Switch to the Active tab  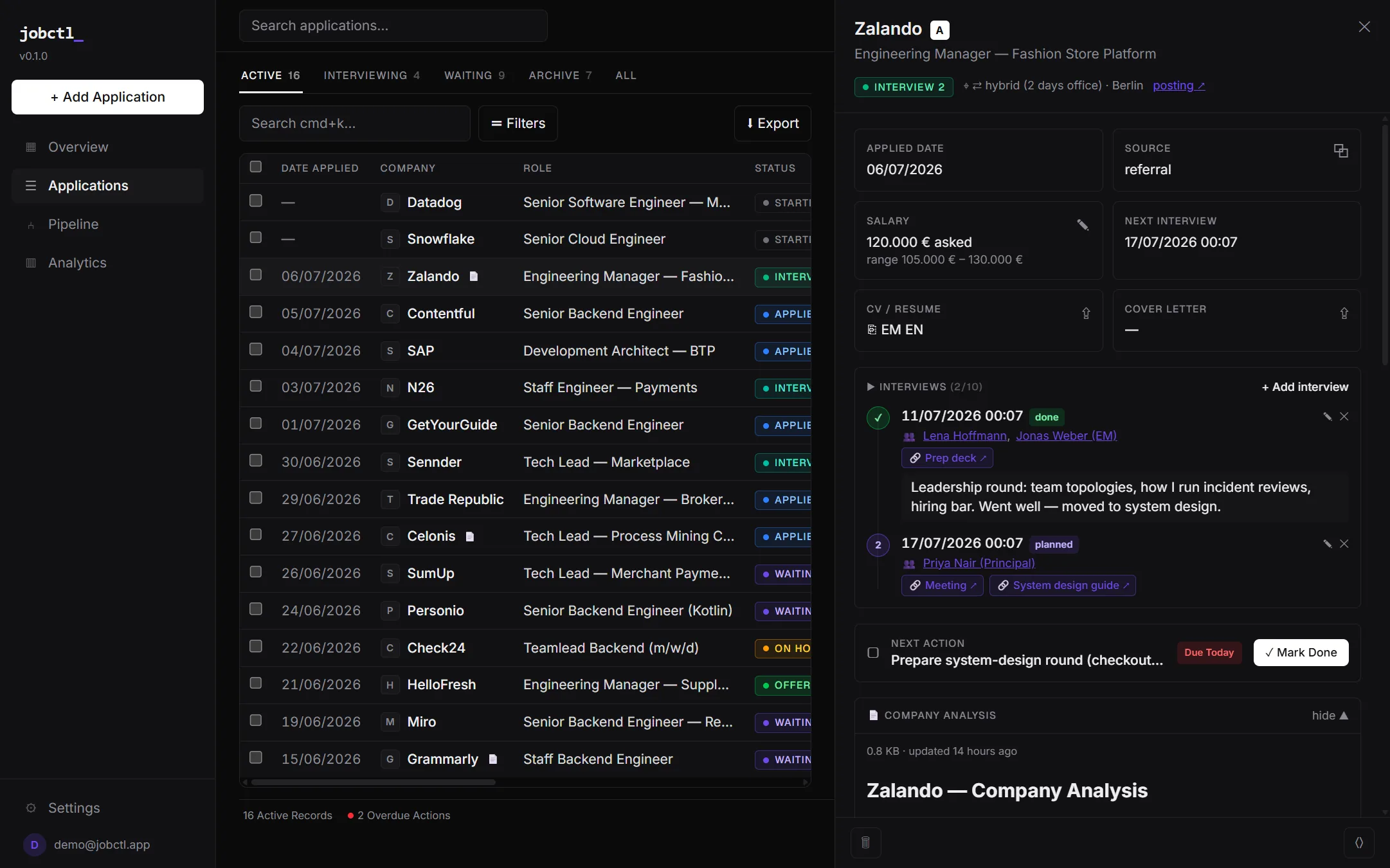271,76
